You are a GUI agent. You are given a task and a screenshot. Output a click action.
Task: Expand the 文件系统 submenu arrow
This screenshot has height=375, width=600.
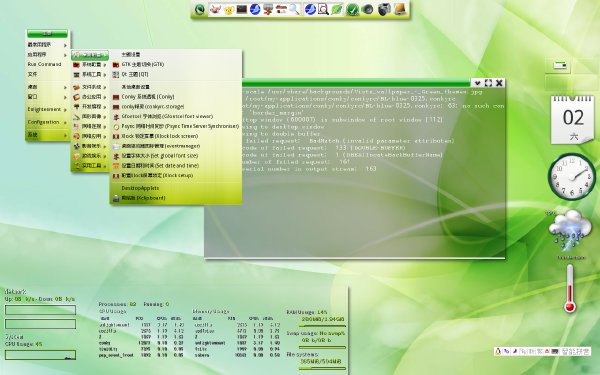[x=105, y=88]
